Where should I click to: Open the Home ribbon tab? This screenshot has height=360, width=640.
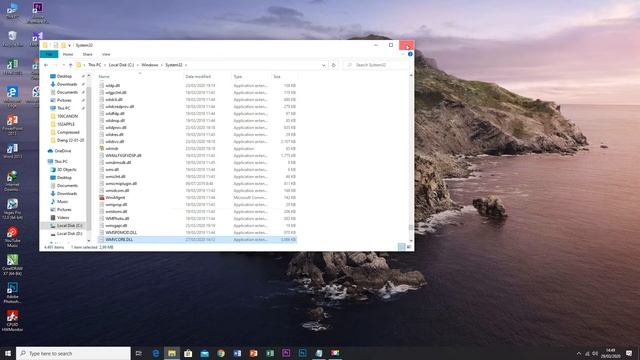[68, 54]
